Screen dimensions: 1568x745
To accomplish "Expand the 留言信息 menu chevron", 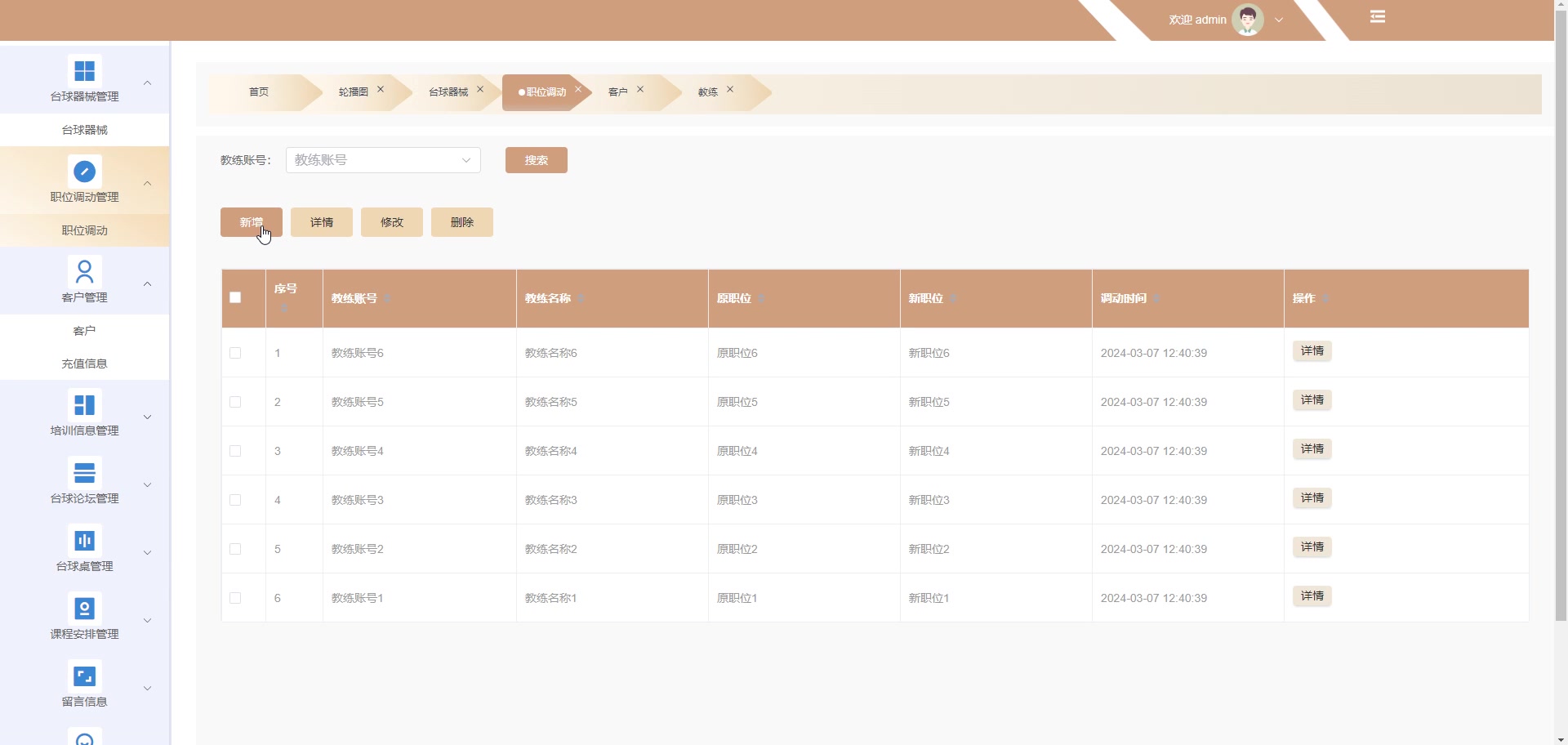I will coord(148,688).
